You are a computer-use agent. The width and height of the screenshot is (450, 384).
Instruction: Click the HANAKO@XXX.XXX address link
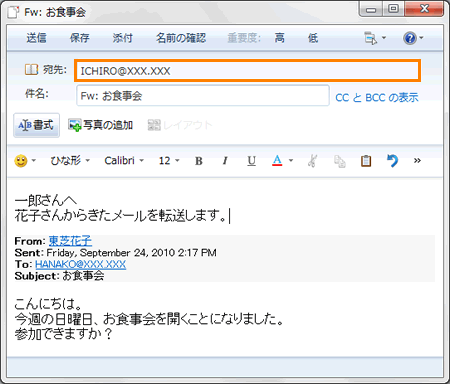click(80, 264)
